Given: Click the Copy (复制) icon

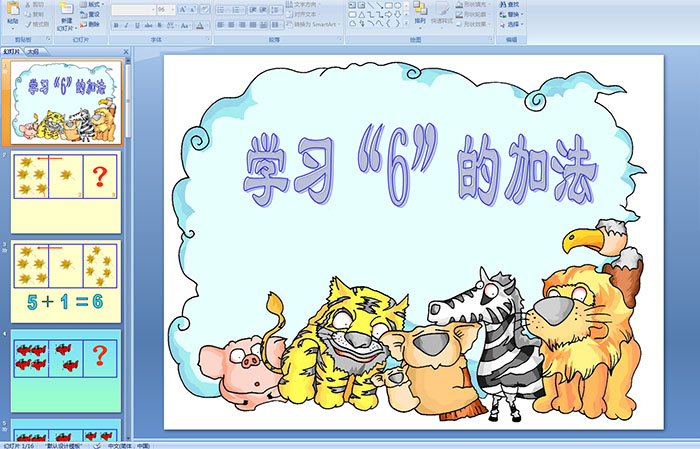Looking at the screenshot, I should (28, 15).
